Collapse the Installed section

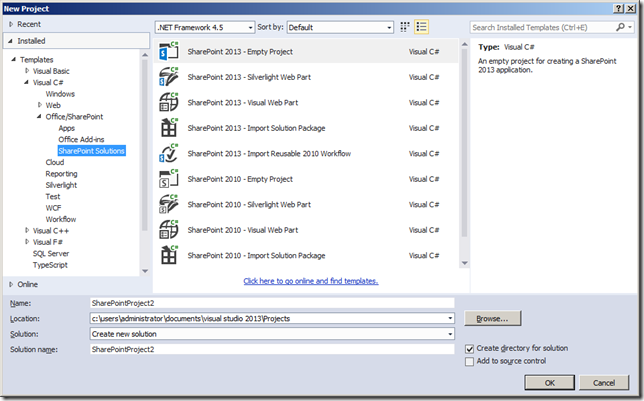(11, 41)
